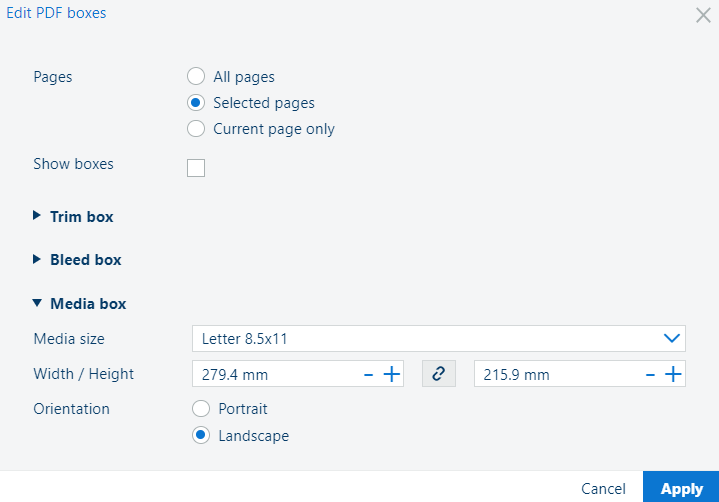This screenshot has width=719, height=502.
Task: Set orientation to Portrait
Action: click(201, 408)
